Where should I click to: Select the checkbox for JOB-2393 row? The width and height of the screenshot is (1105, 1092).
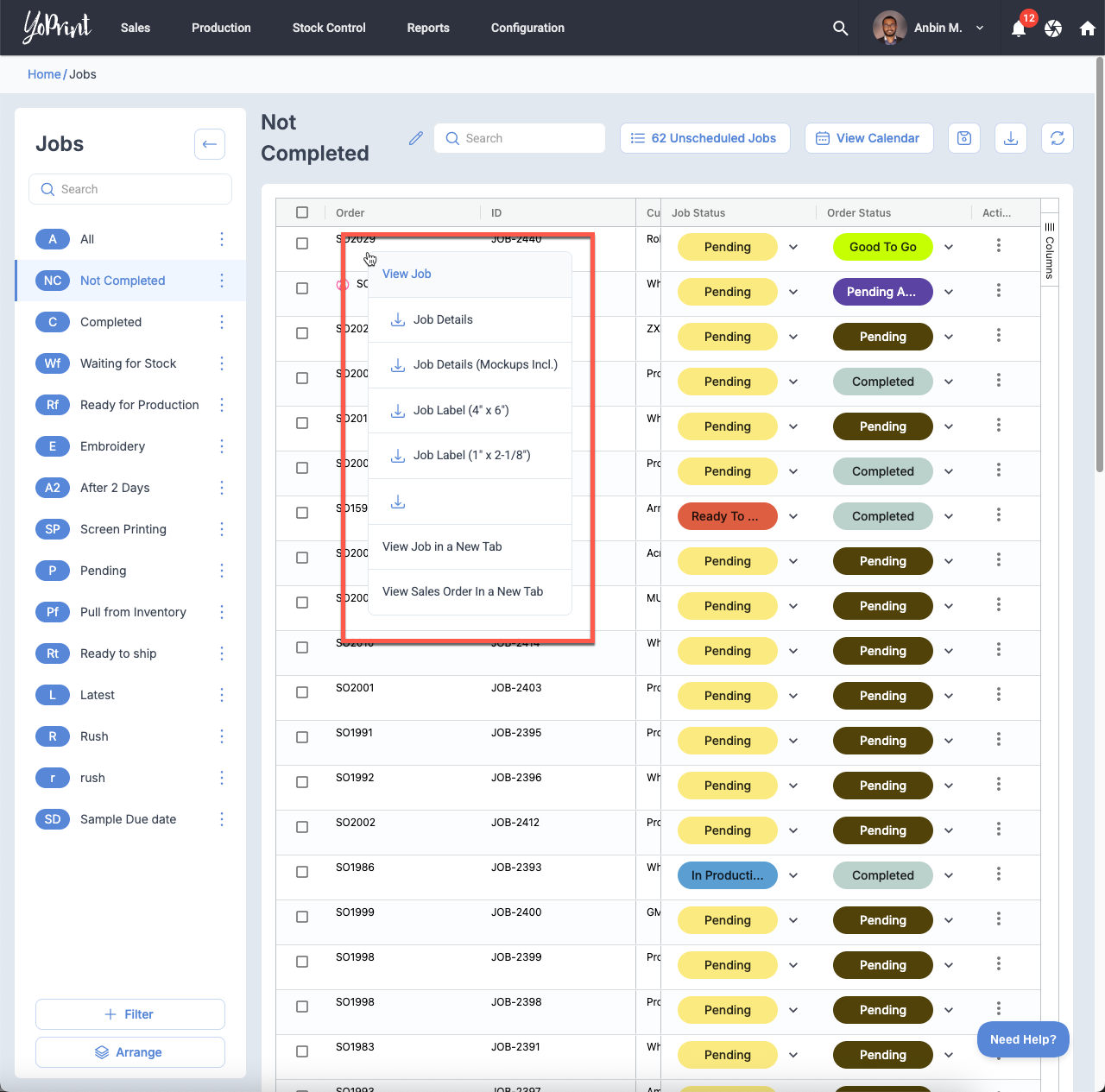pyautogui.click(x=302, y=872)
